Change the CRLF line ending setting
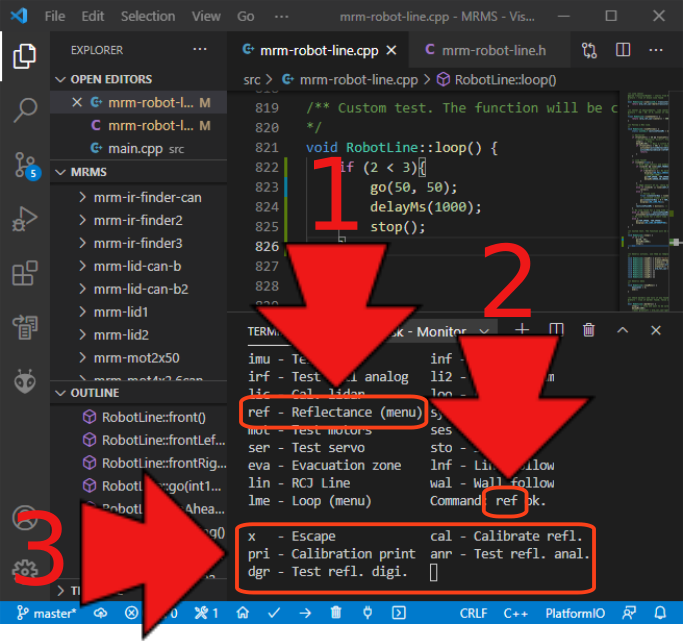Screen dimensions: 683x641 click(x=474, y=613)
